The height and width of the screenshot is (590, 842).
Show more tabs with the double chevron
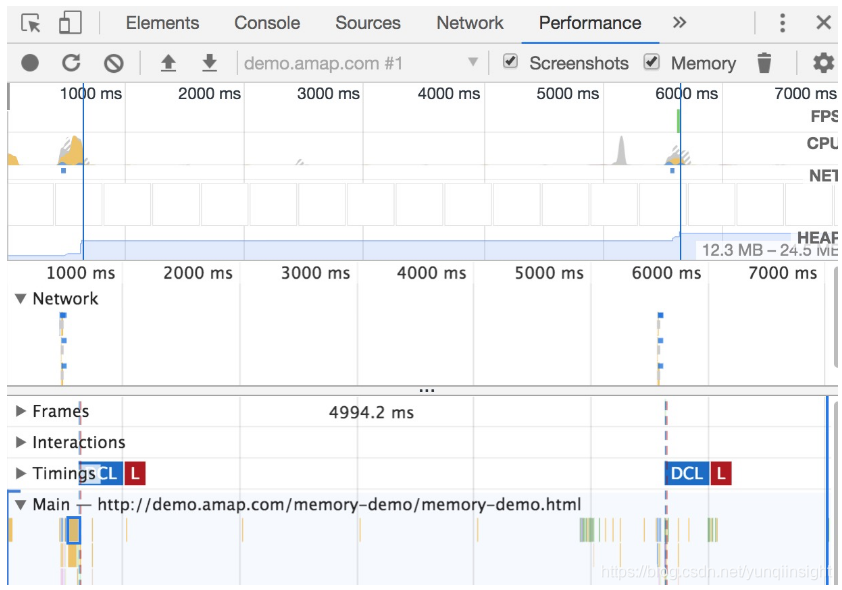[679, 23]
